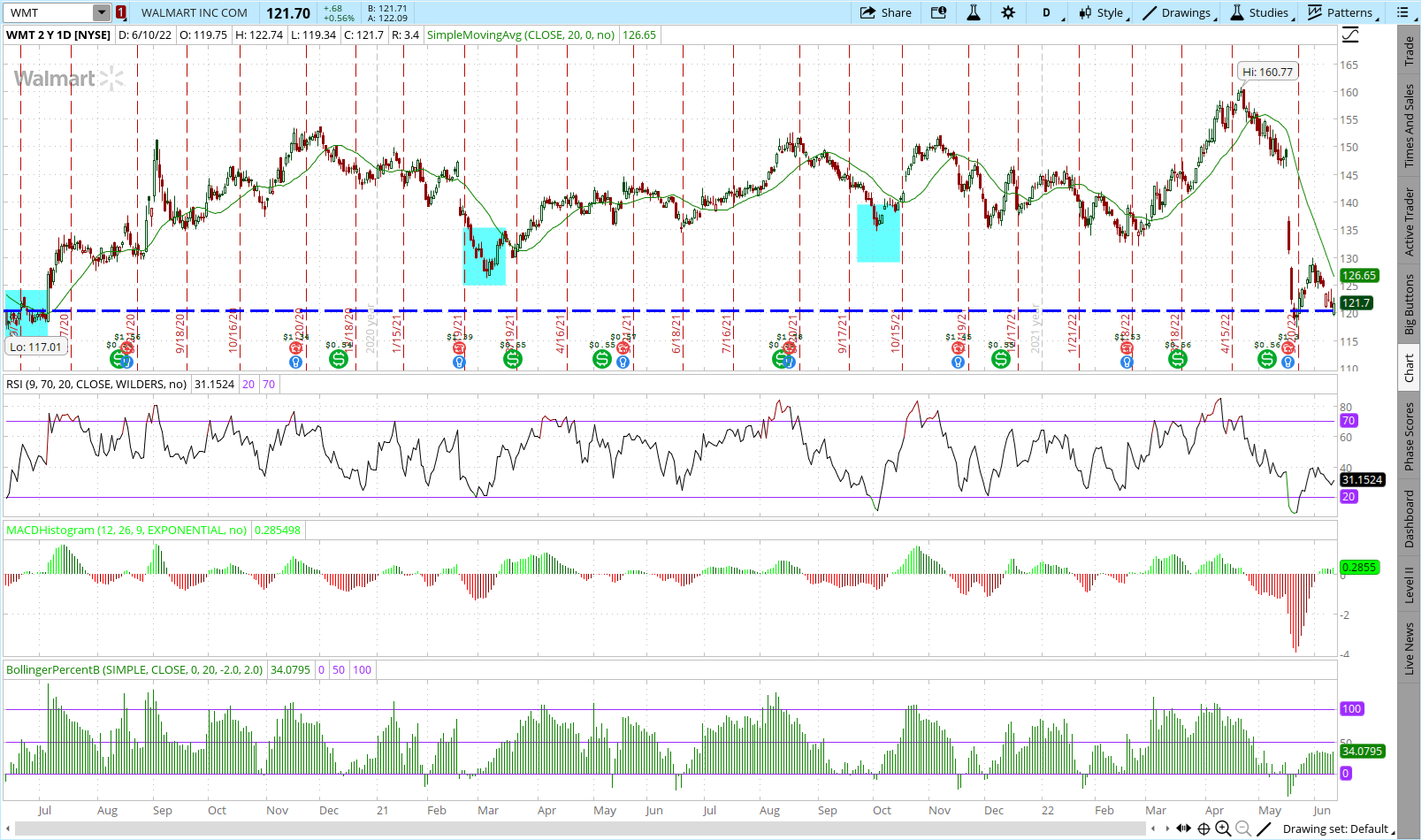1421x840 pixels.
Task: Click the zoom in magnifier
Action: (1223, 829)
